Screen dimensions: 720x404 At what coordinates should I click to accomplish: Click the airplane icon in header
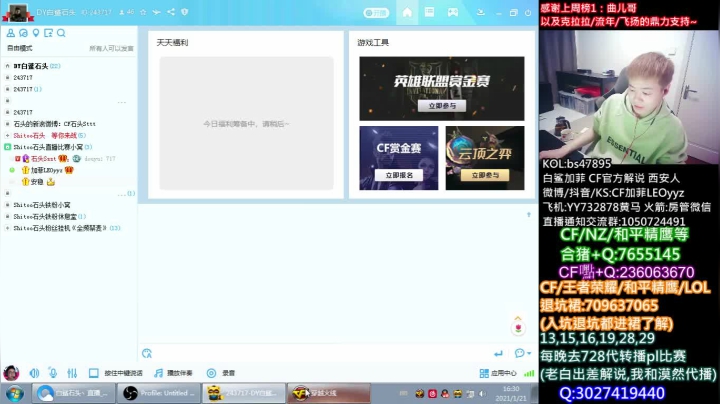[157, 12]
